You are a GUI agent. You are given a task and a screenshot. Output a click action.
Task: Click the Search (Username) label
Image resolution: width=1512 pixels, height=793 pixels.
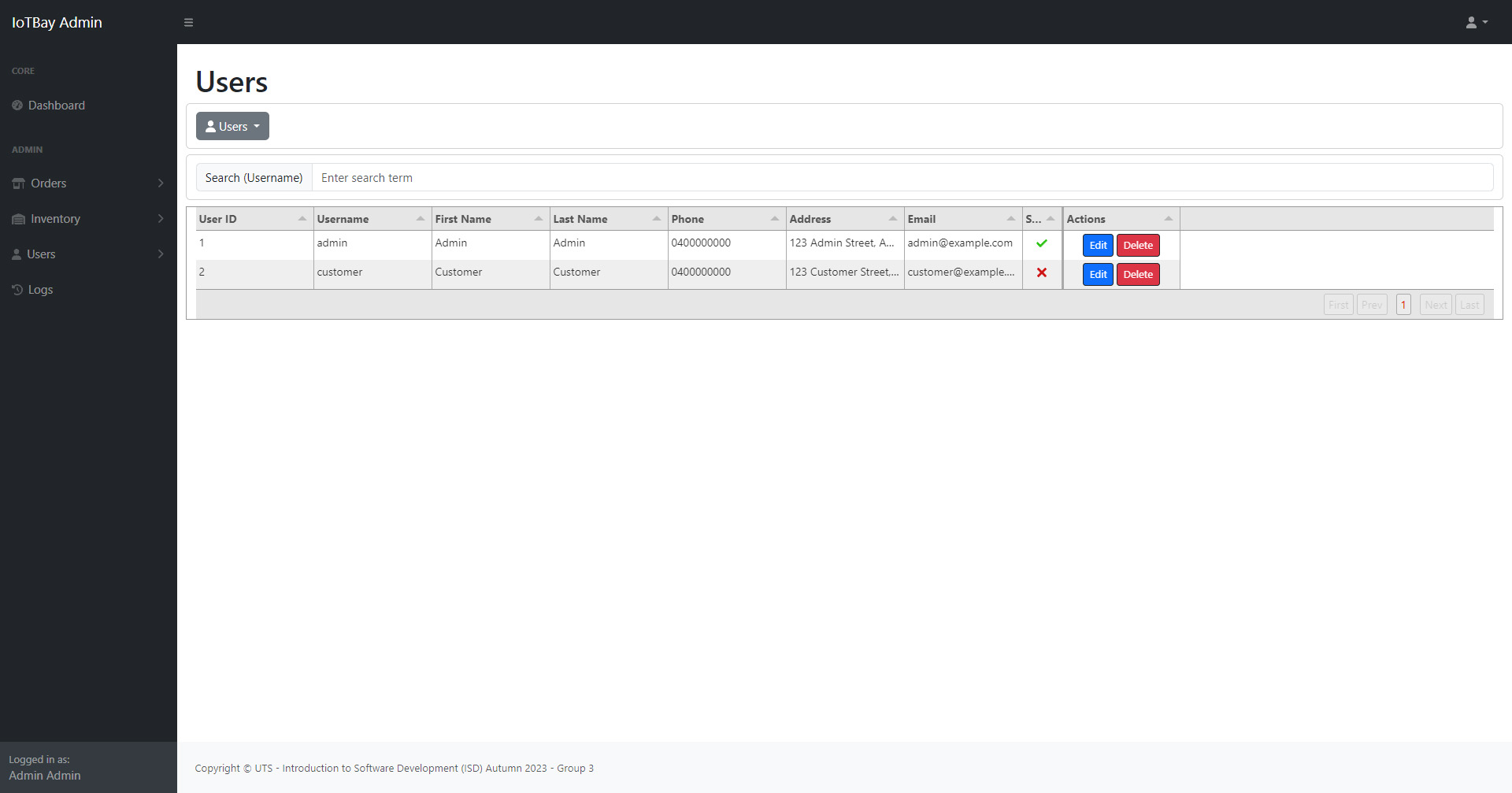254,178
